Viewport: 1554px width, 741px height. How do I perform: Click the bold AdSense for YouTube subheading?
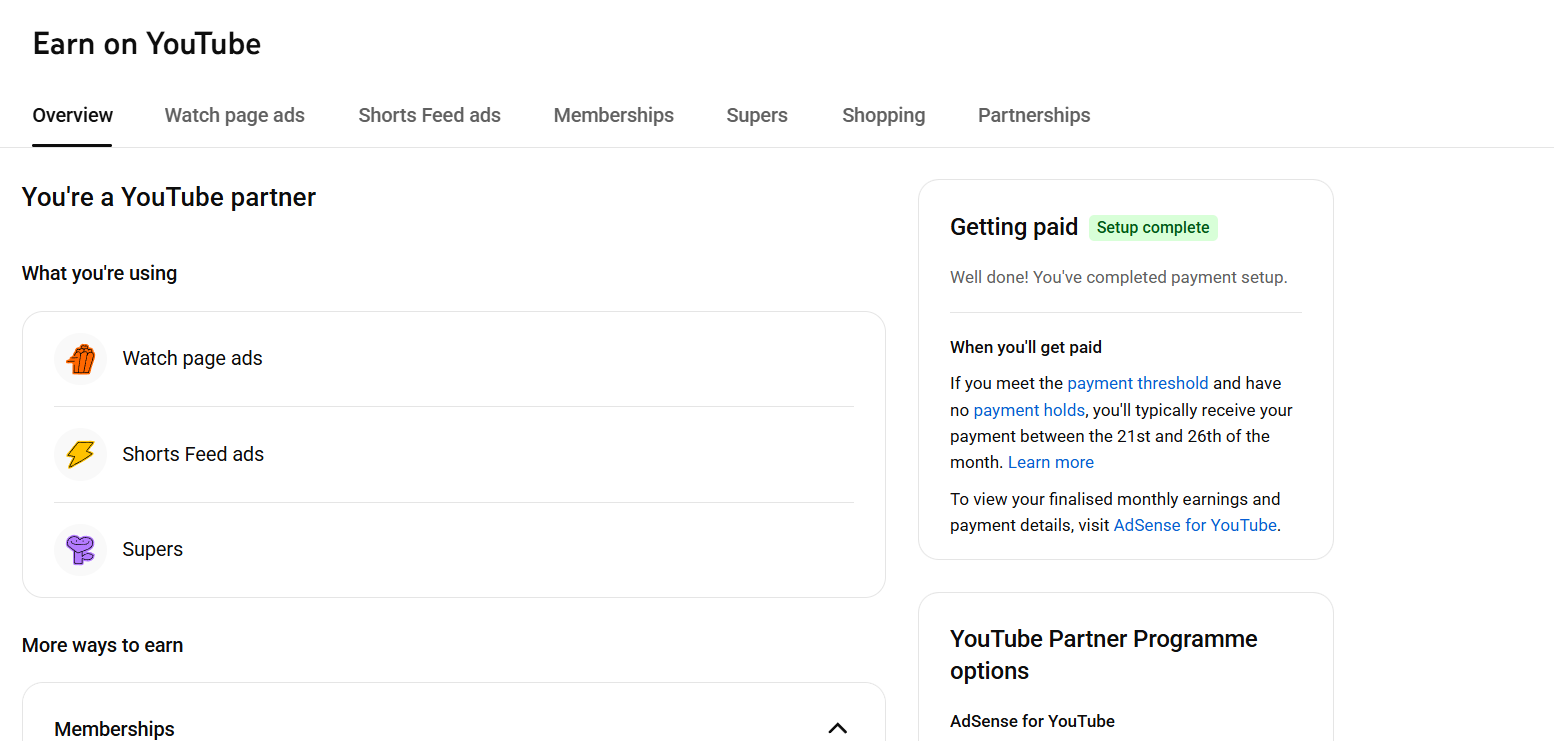pos(1032,721)
